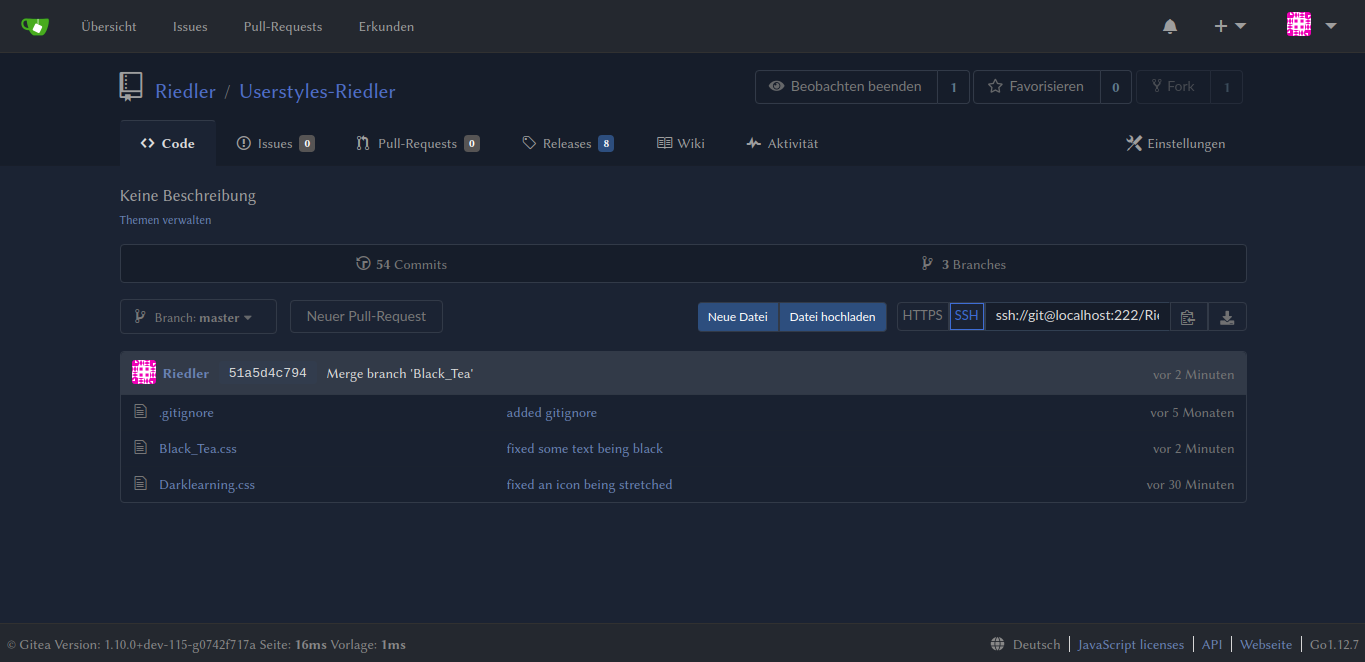Click the repository book icon
This screenshot has height=662, width=1365.
pyautogui.click(x=131, y=88)
